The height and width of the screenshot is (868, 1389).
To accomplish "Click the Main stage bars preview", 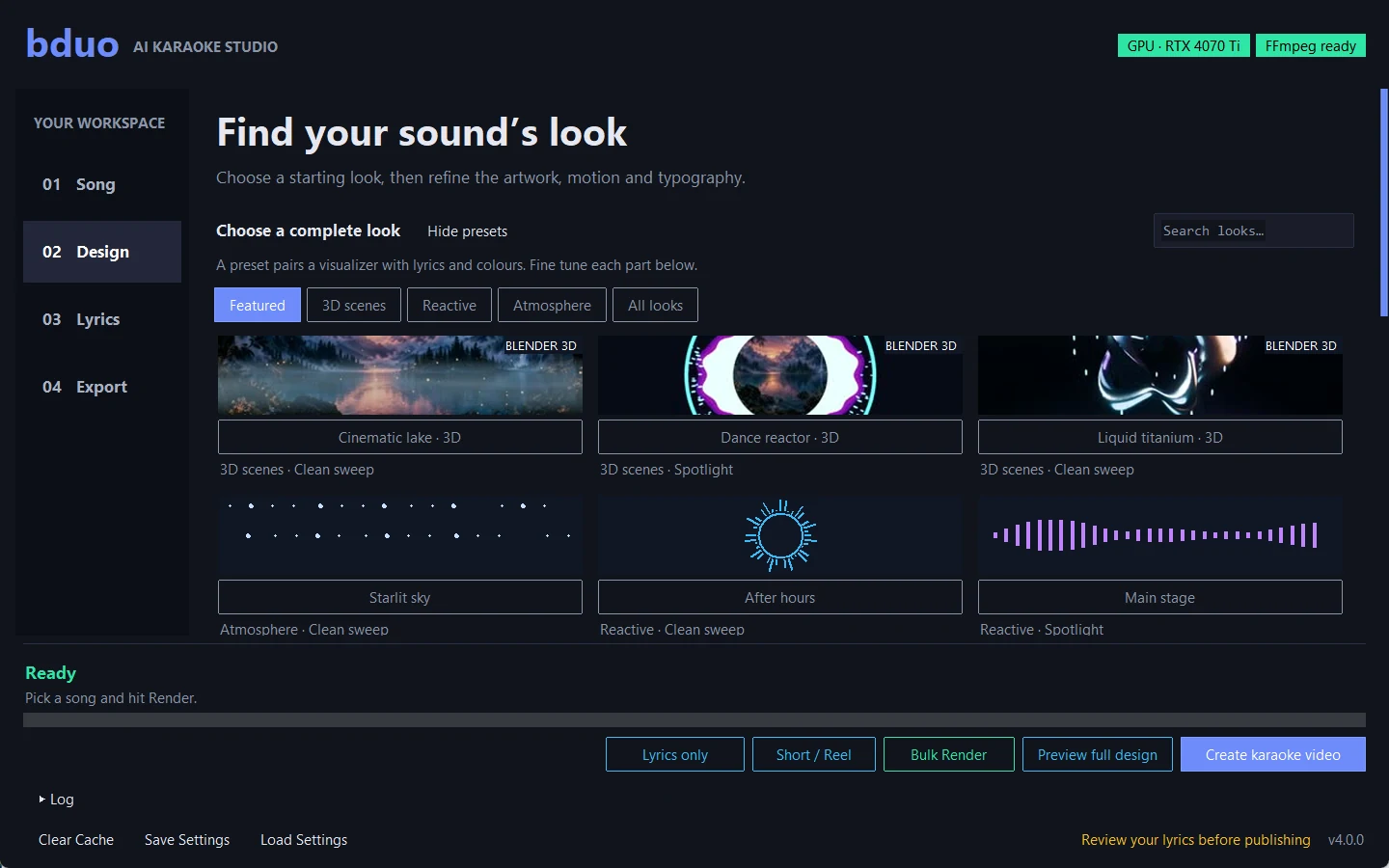I will click(1160, 535).
